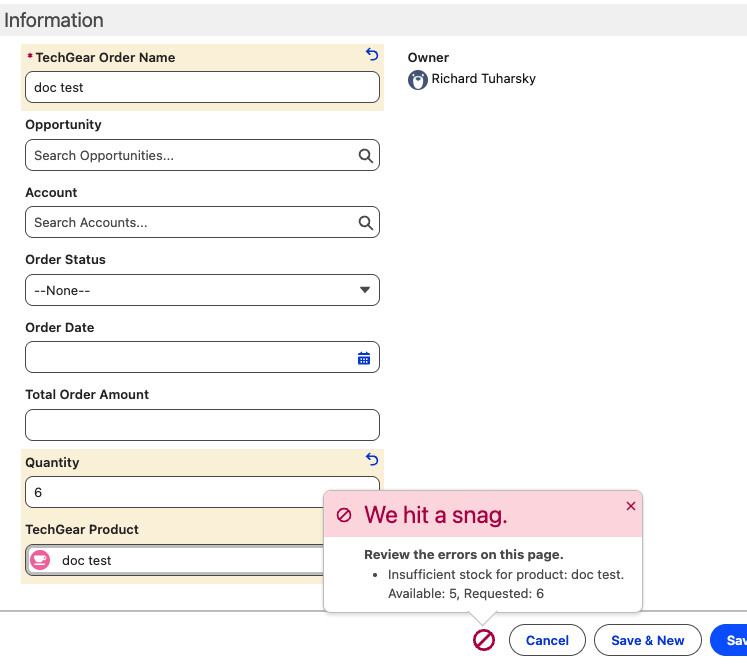Click the red error indicator icon
Screen dimensions: 747x664
click(484, 640)
